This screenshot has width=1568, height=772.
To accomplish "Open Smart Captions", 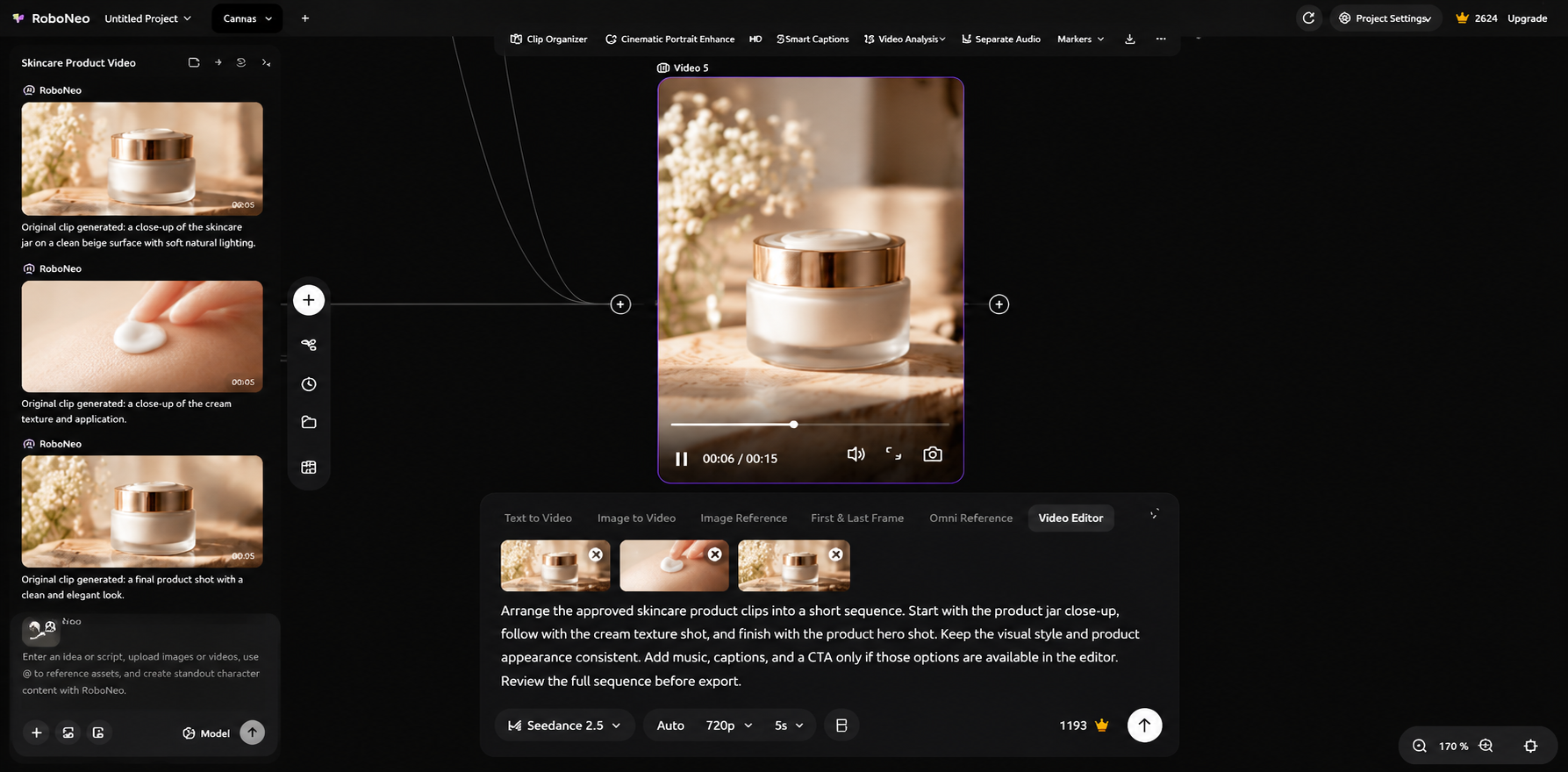I will pos(813,39).
